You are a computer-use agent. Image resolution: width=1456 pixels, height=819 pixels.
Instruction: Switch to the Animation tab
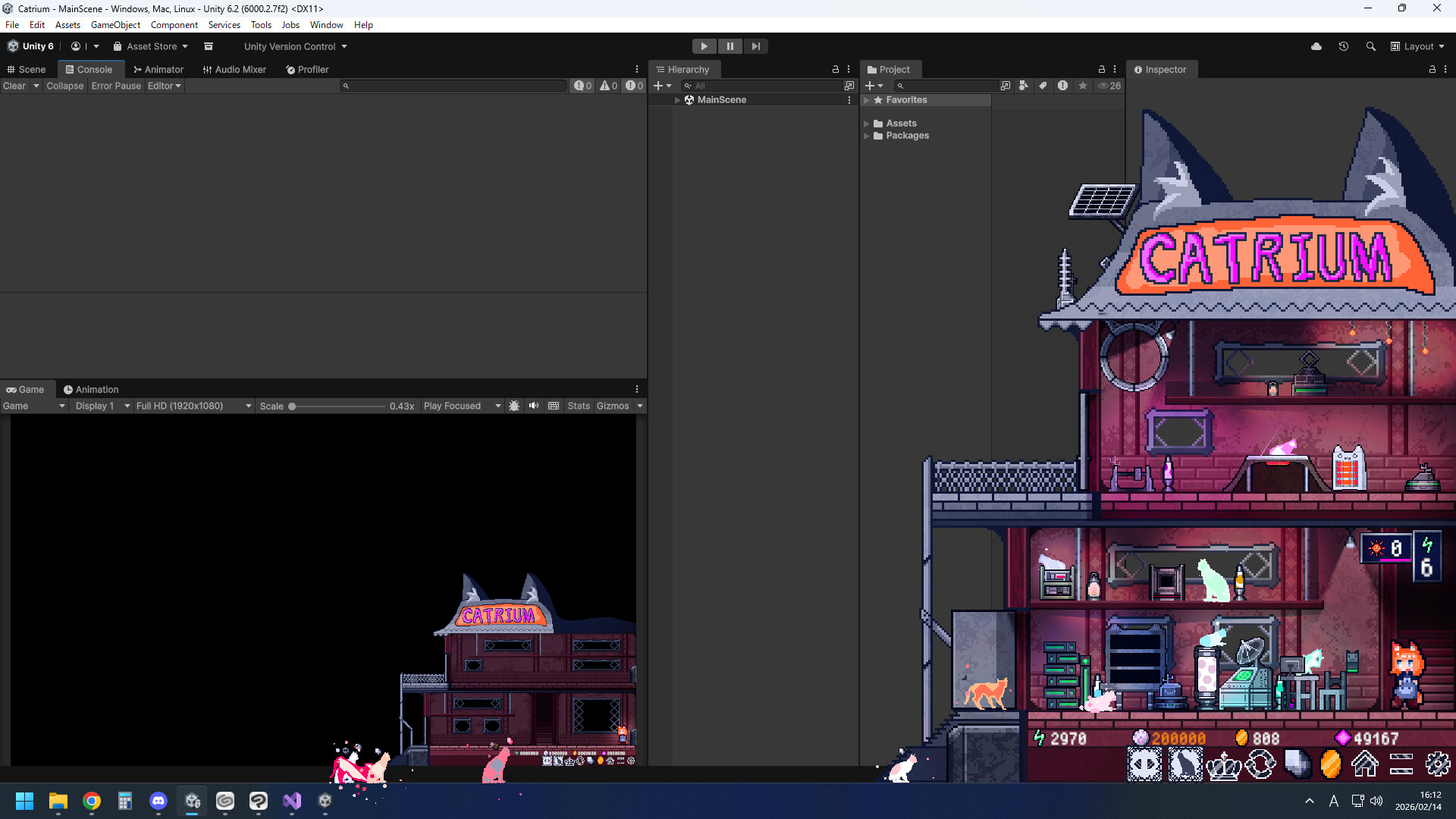pyautogui.click(x=91, y=389)
